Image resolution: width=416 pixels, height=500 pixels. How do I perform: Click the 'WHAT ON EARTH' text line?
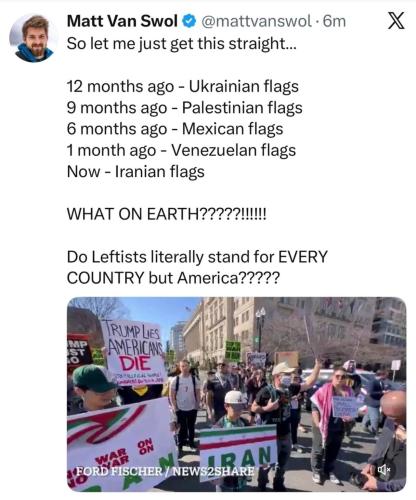point(167,214)
